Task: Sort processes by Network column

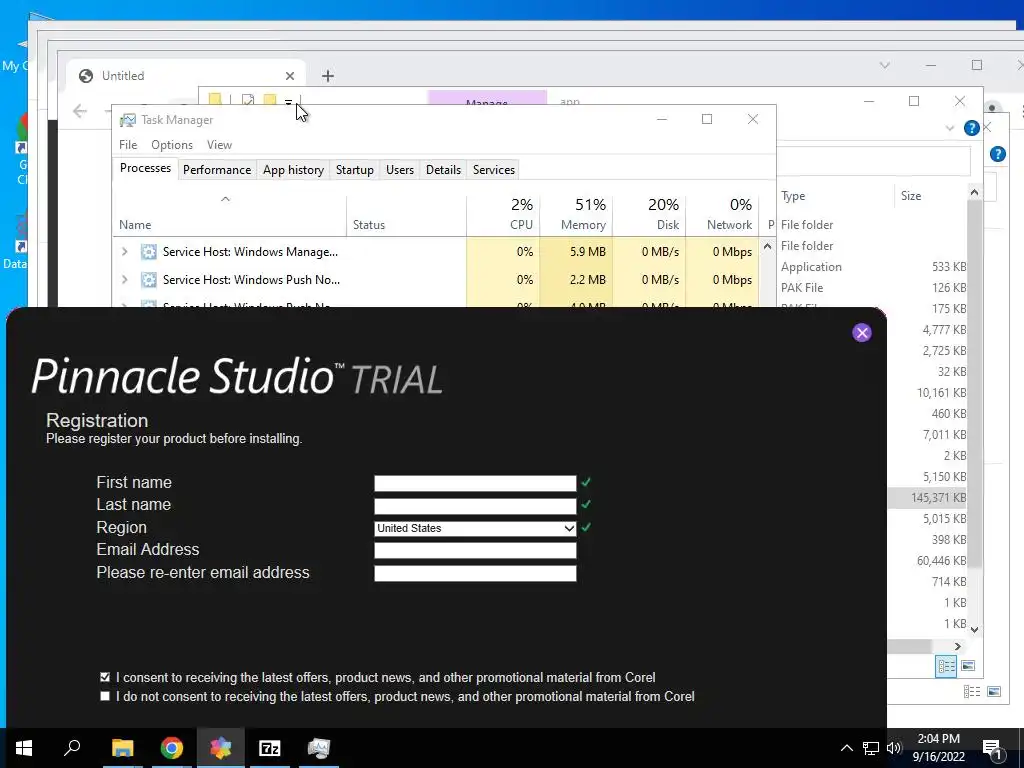Action: pos(723,216)
